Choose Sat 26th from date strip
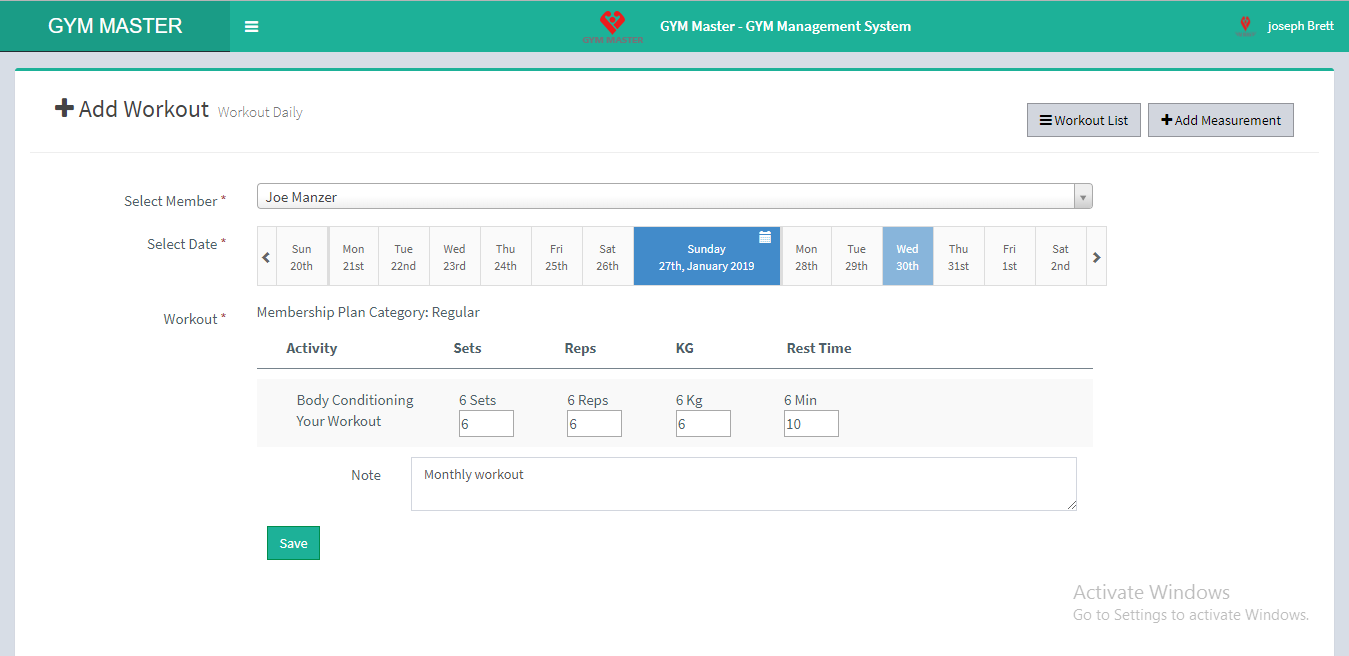The width and height of the screenshot is (1349, 656). click(607, 257)
